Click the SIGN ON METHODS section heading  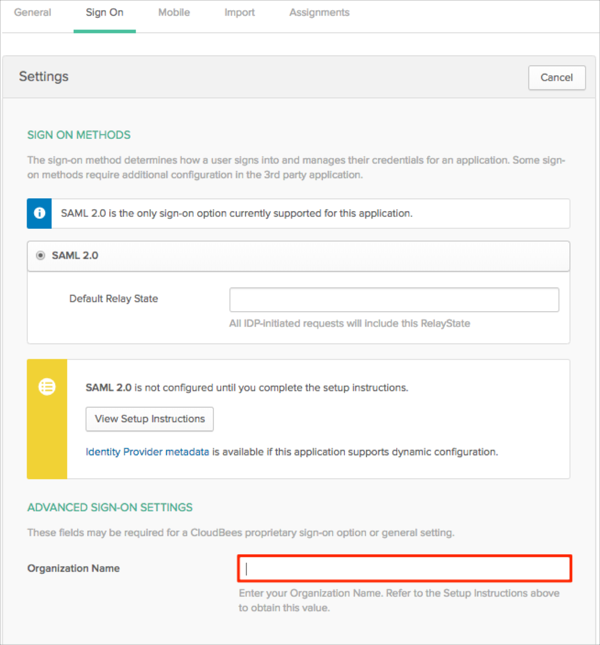point(79,135)
